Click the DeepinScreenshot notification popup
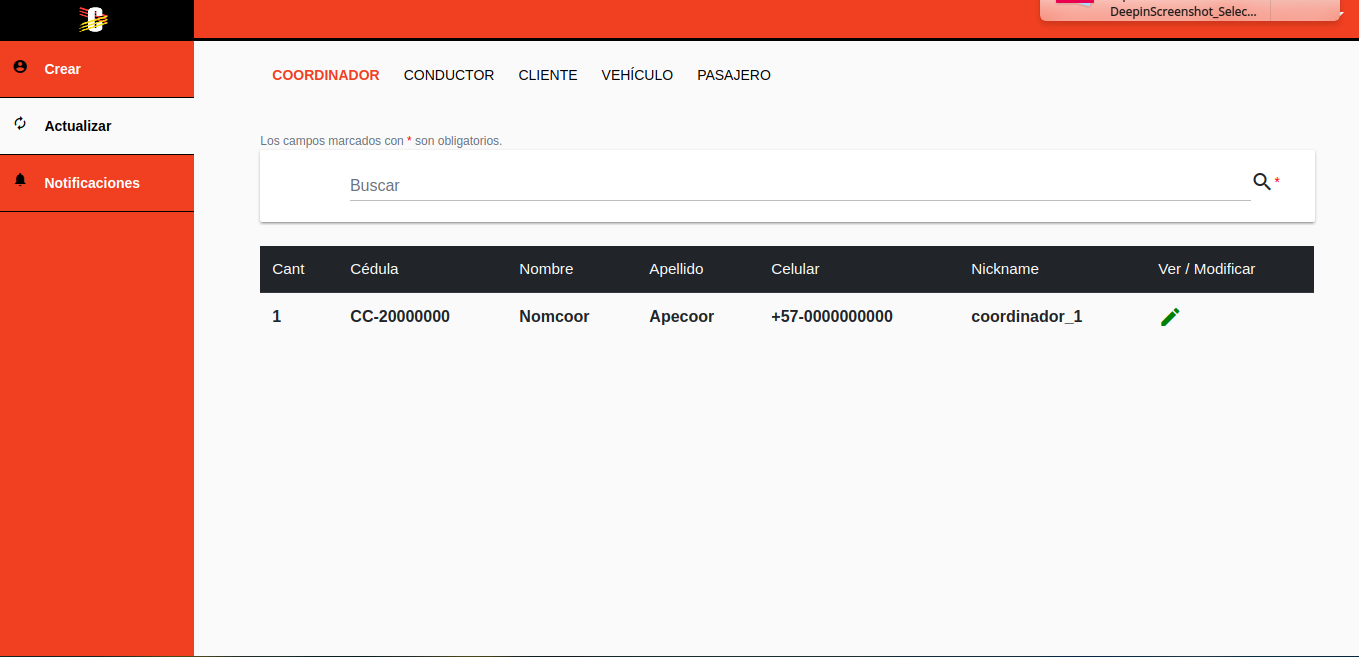Image resolution: width=1359 pixels, height=657 pixels. pyautogui.click(x=1189, y=10)
